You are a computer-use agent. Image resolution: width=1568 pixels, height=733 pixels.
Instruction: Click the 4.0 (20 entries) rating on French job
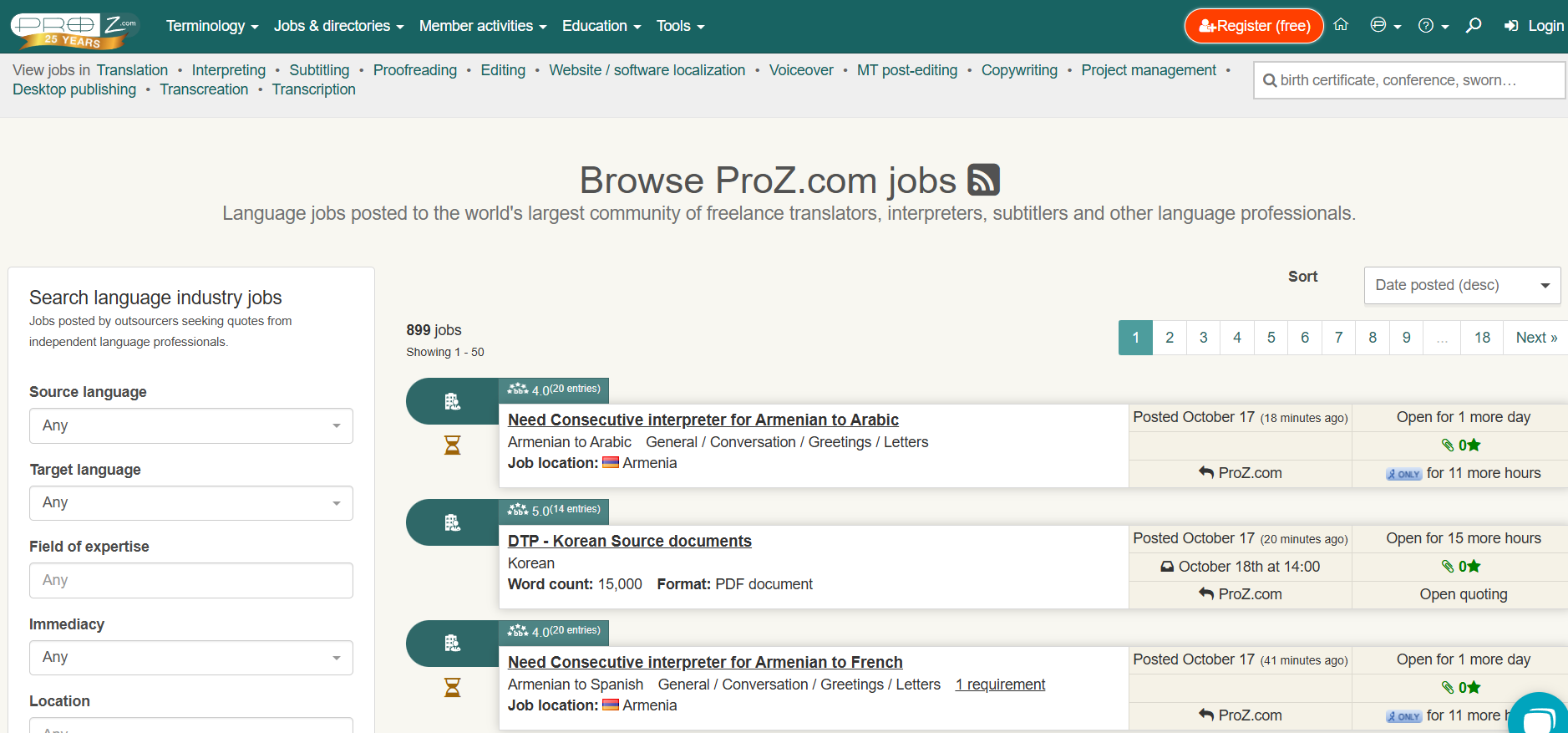coord(554,631)
